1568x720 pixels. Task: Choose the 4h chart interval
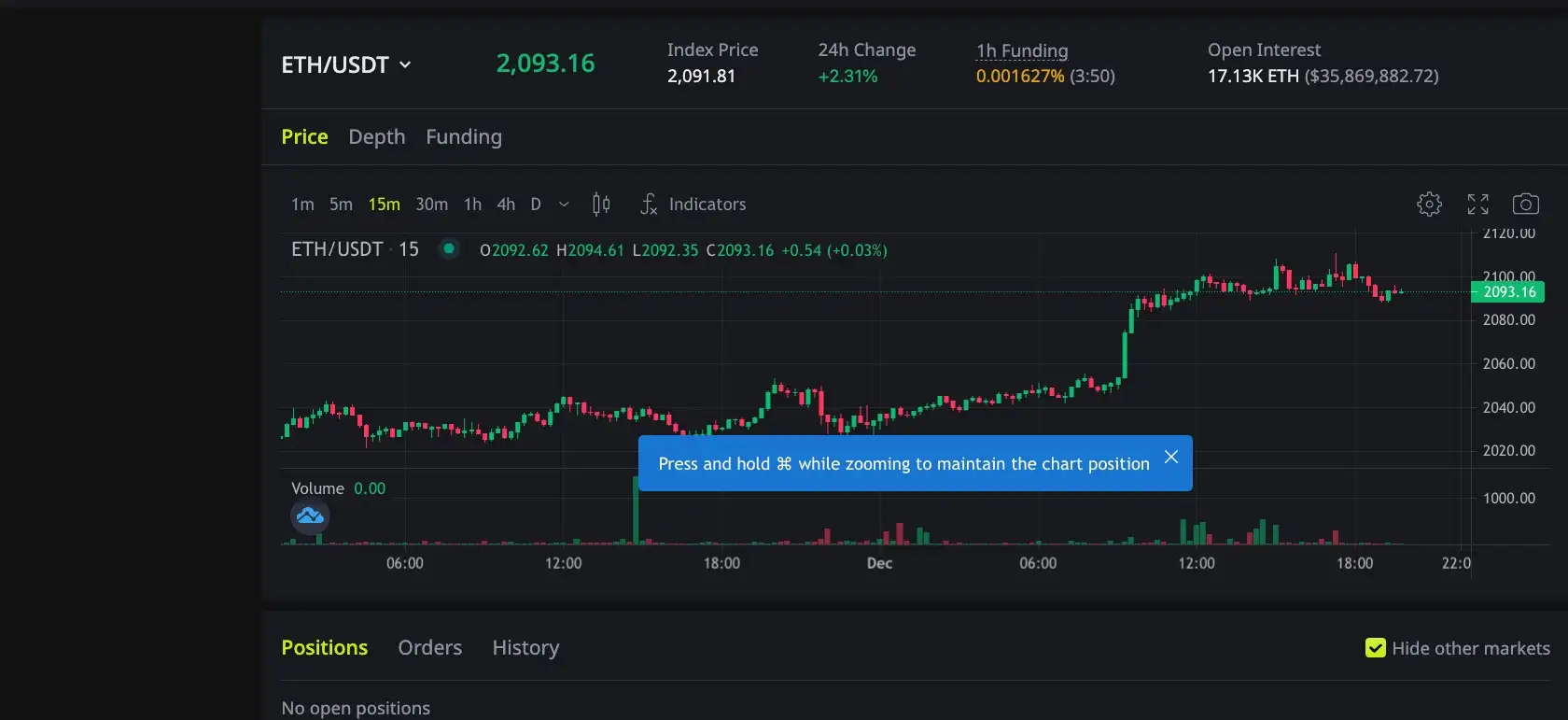point(506,204)
